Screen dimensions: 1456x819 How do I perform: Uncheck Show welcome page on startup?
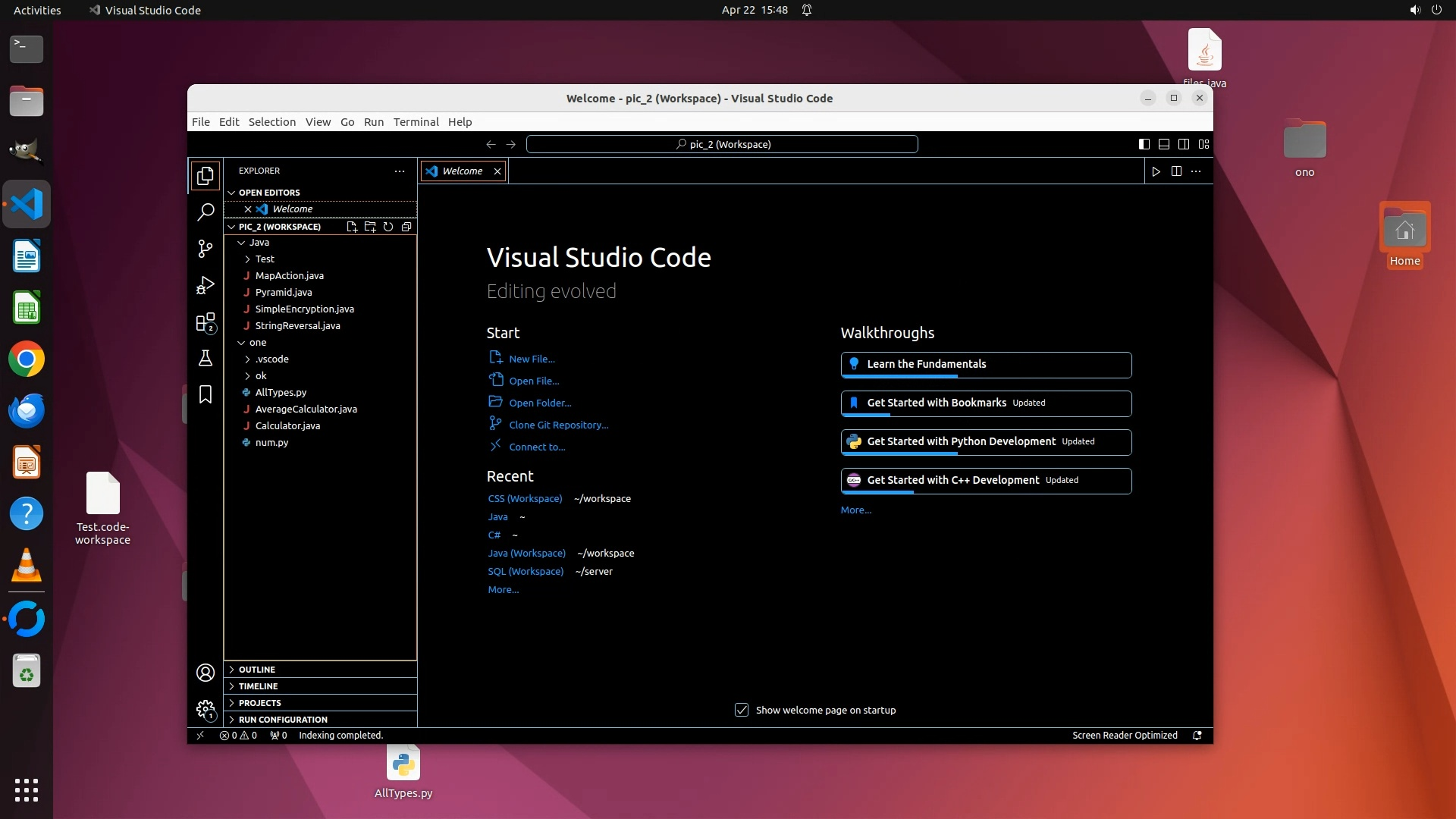click(742, 711)
